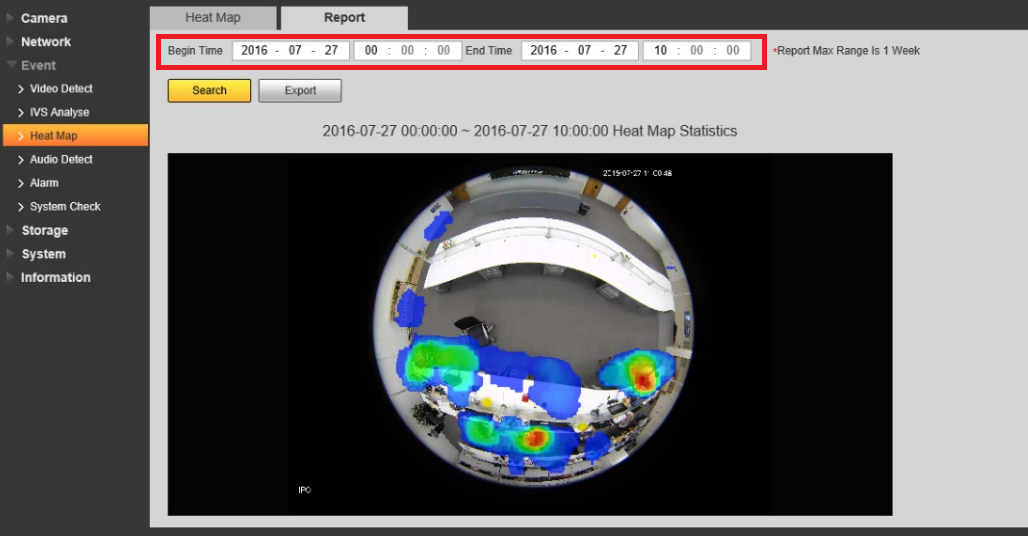Collapse the Event menu section
The image size is (1028, 536).
(x=38, y=65)
